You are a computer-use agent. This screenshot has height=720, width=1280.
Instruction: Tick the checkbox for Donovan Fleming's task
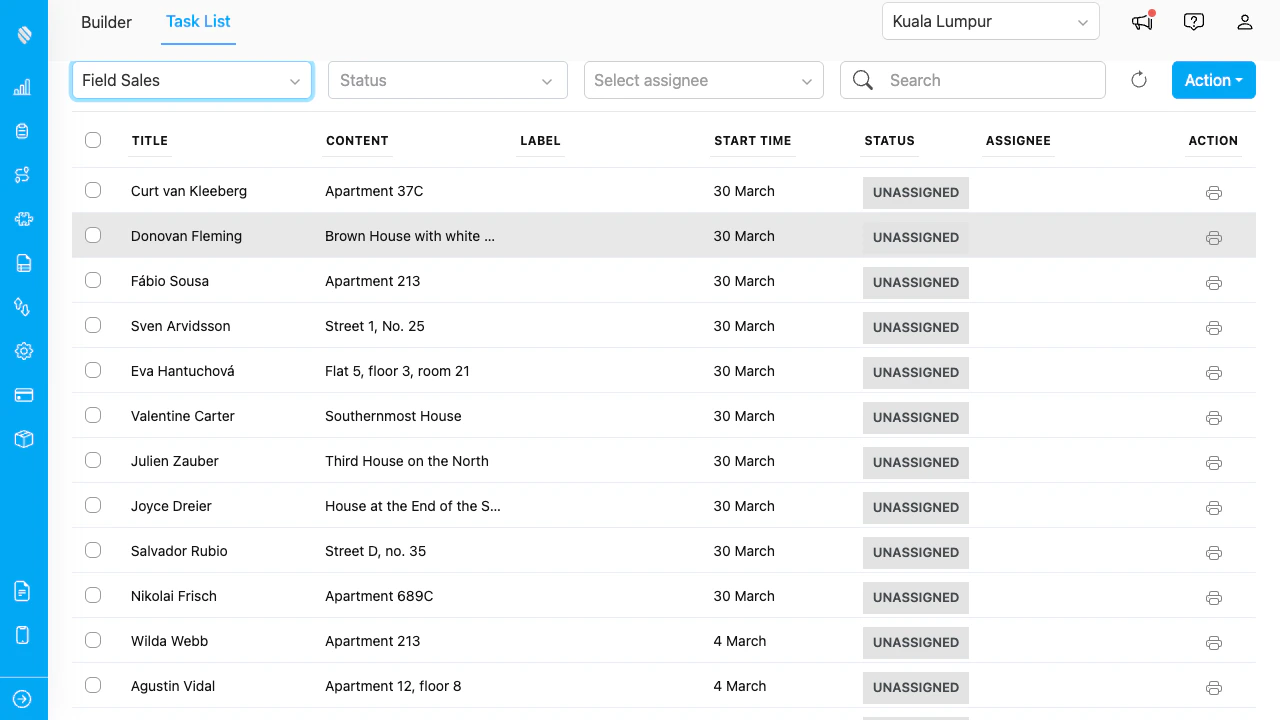pyautogui.click(x=93, y=235)
